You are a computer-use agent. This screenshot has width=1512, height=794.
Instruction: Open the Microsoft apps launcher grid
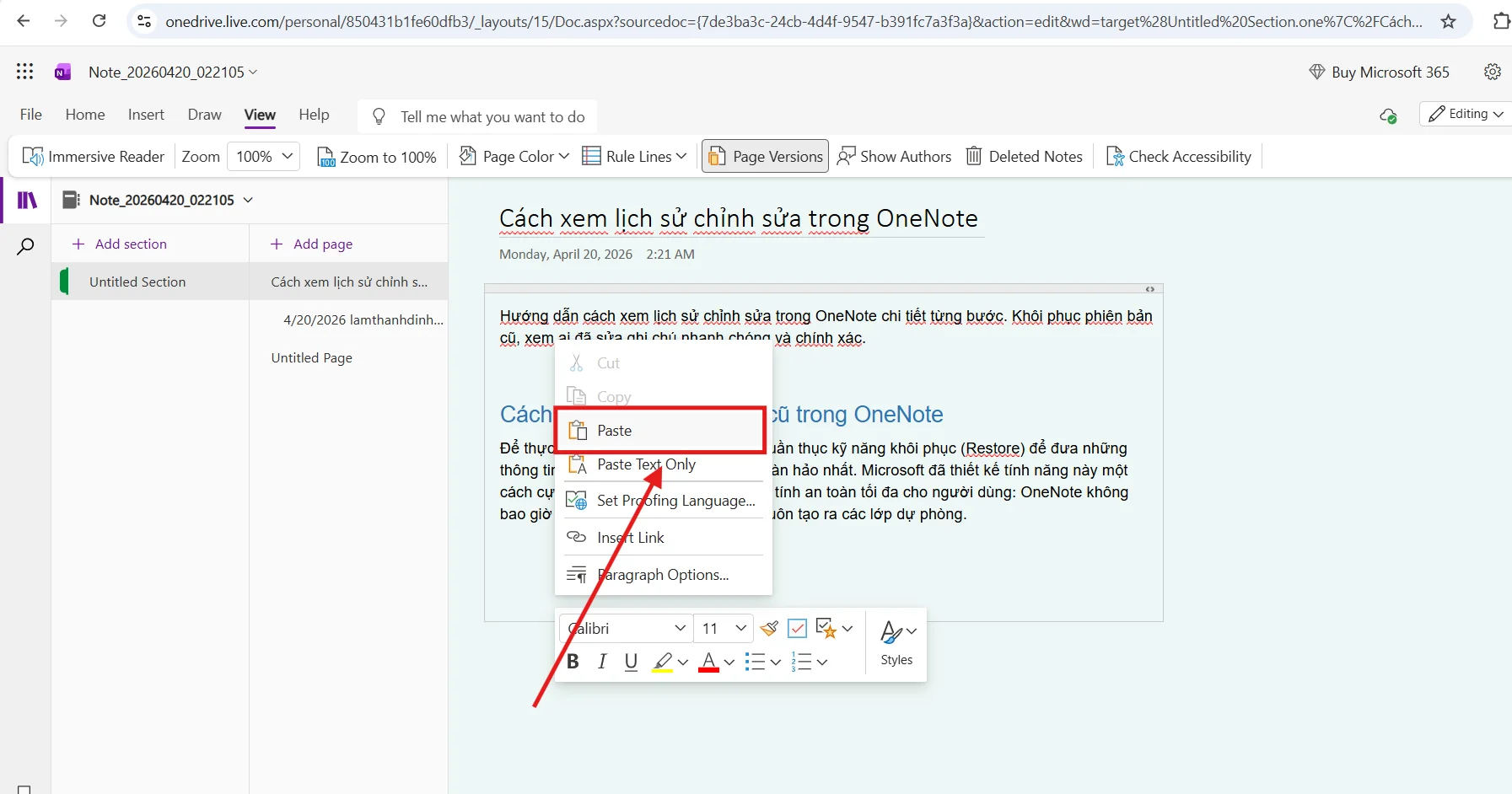tap(25, 72)
